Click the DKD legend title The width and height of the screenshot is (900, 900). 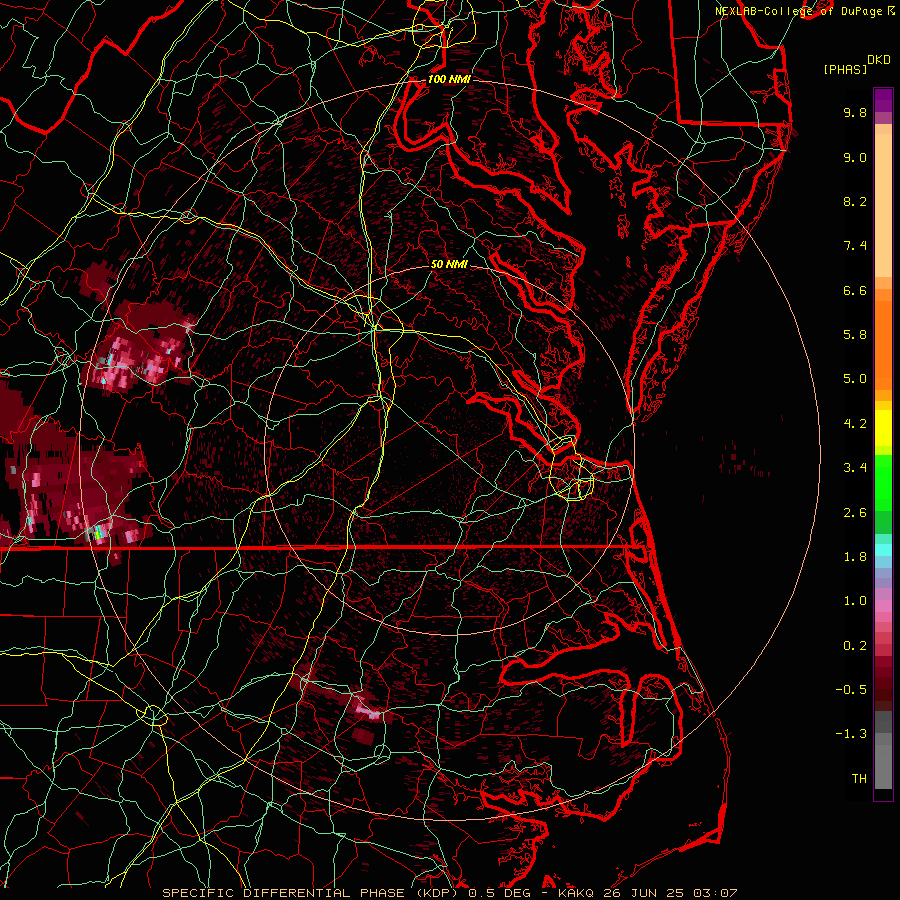pyautogui.click(x=879, y=60)
